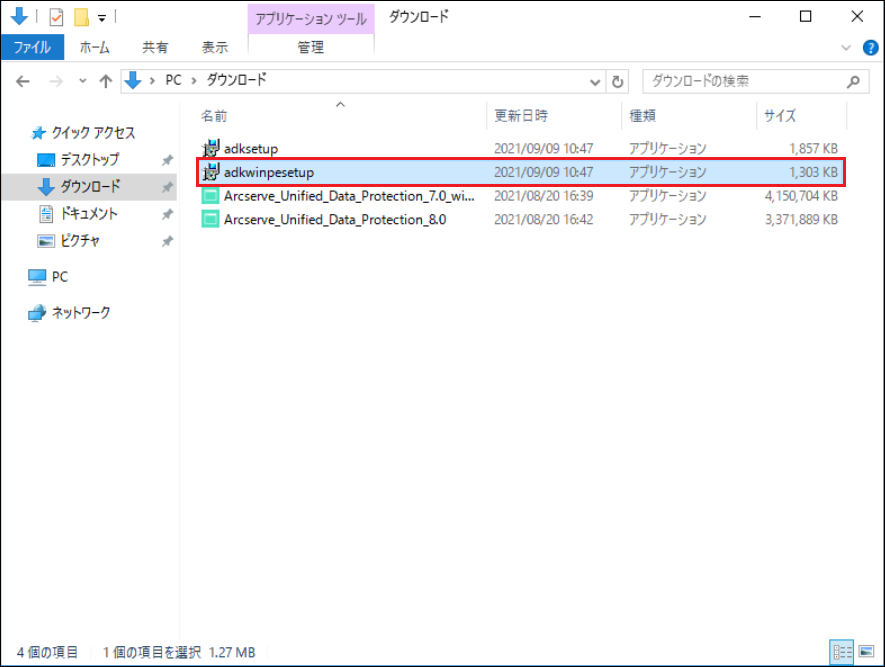Click the download icon in address bar
This screenshot has width=885, height=667.
click(x=133, y=81)
